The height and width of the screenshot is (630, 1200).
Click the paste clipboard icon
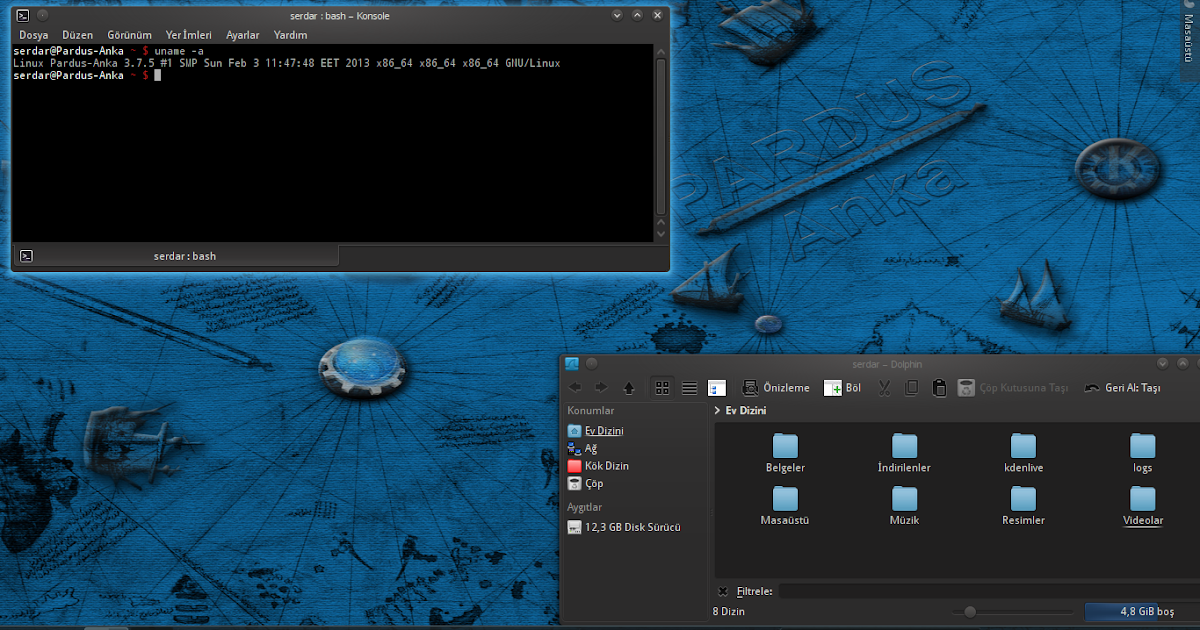939,387
